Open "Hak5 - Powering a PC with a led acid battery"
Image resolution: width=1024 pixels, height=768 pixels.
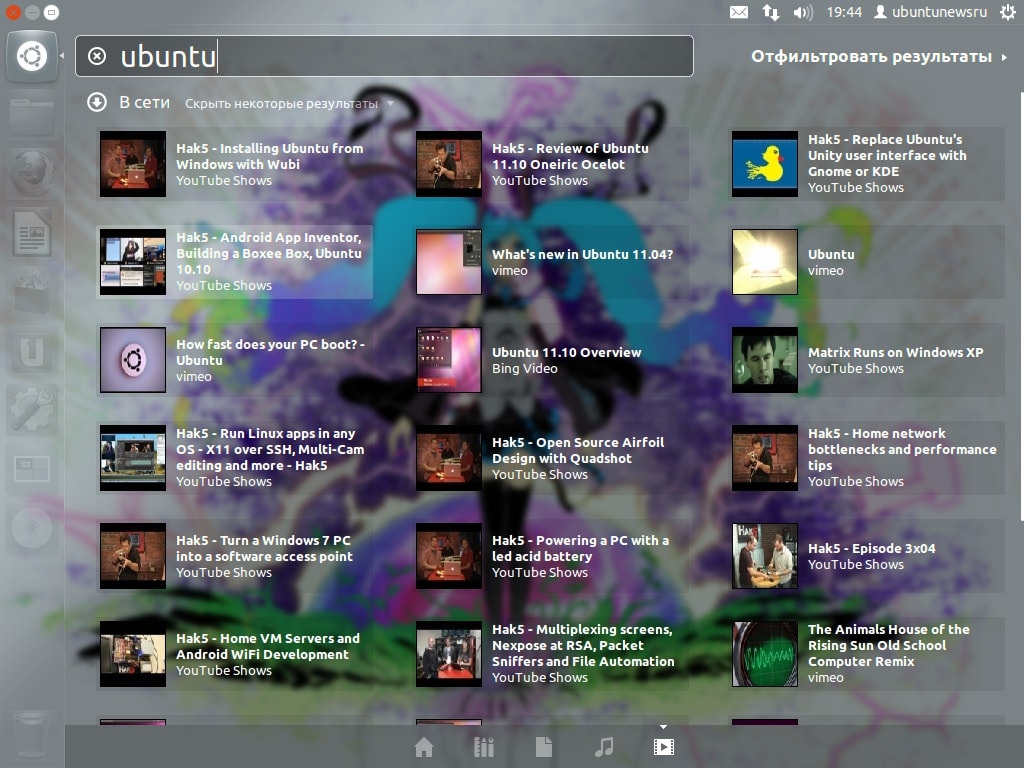552,556
